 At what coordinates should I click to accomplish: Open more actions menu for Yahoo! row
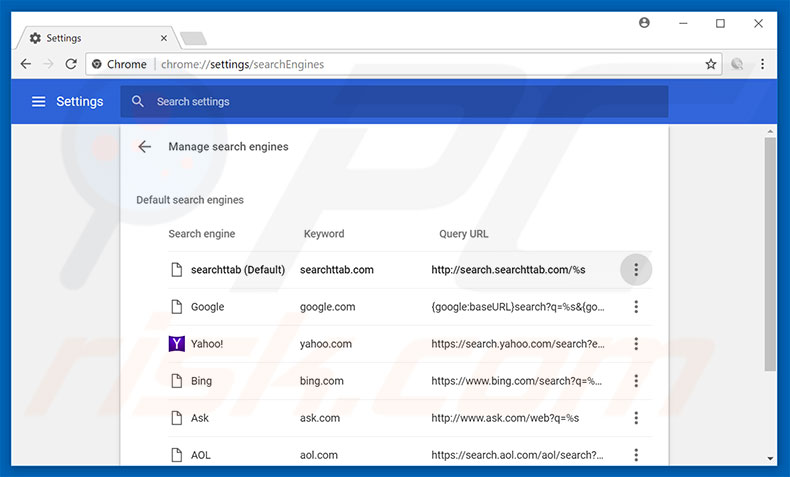(x=636, y=344)
